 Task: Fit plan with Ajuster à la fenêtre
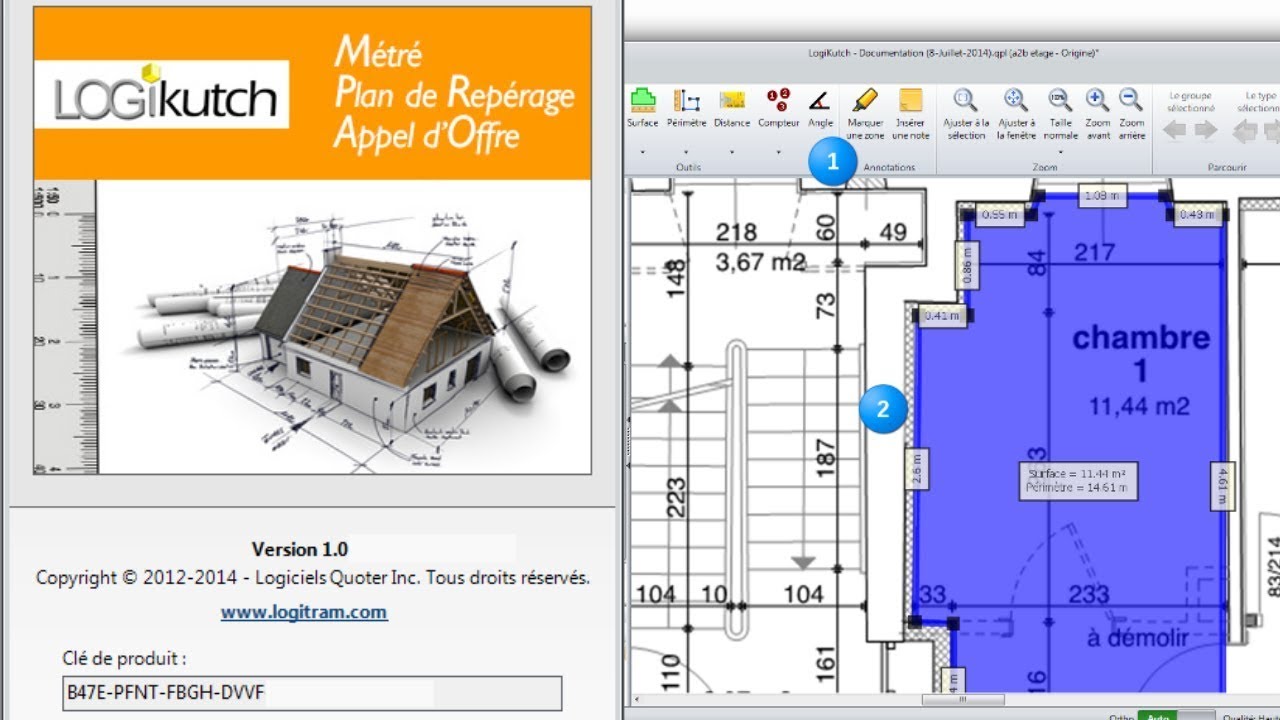1016,114
